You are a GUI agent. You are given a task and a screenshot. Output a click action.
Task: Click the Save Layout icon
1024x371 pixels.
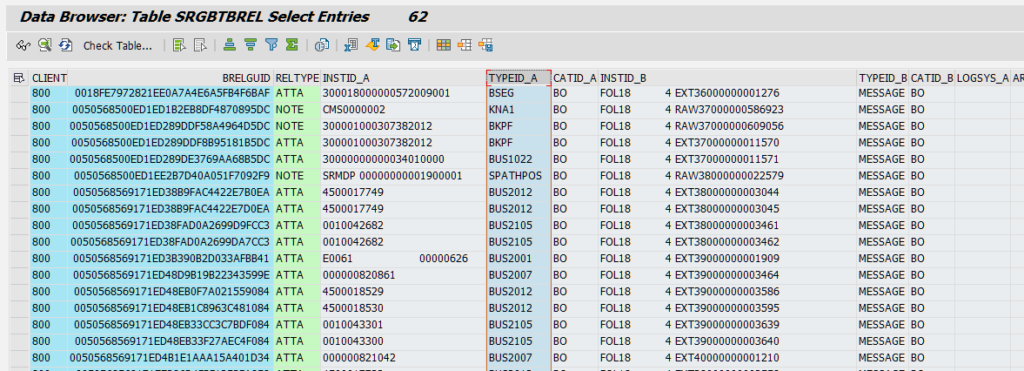point(485,45)
